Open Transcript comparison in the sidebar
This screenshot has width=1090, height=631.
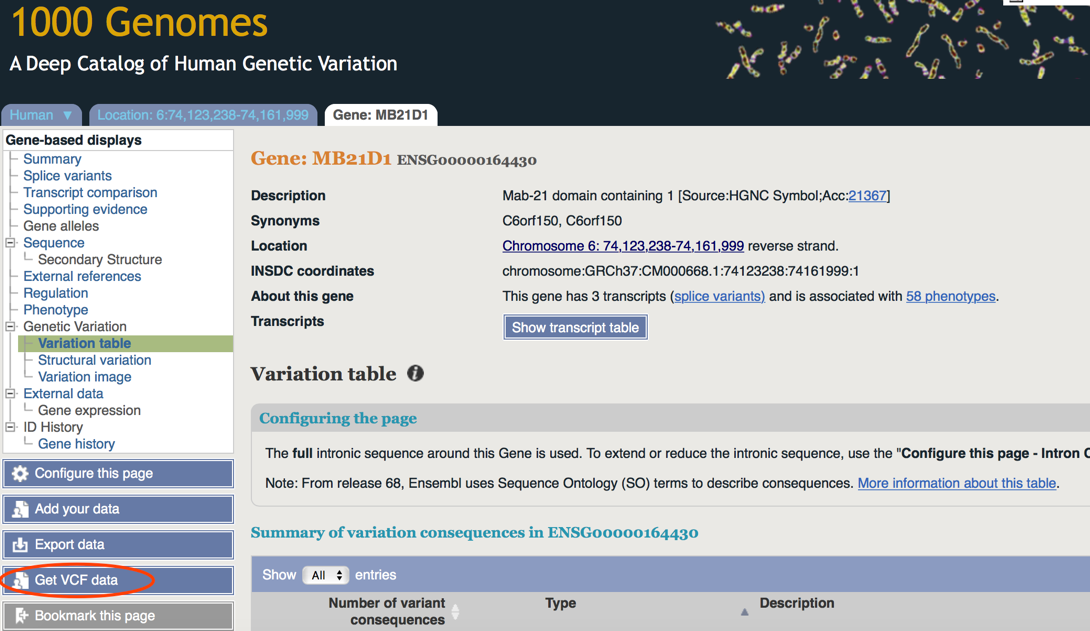click(90, 192)
